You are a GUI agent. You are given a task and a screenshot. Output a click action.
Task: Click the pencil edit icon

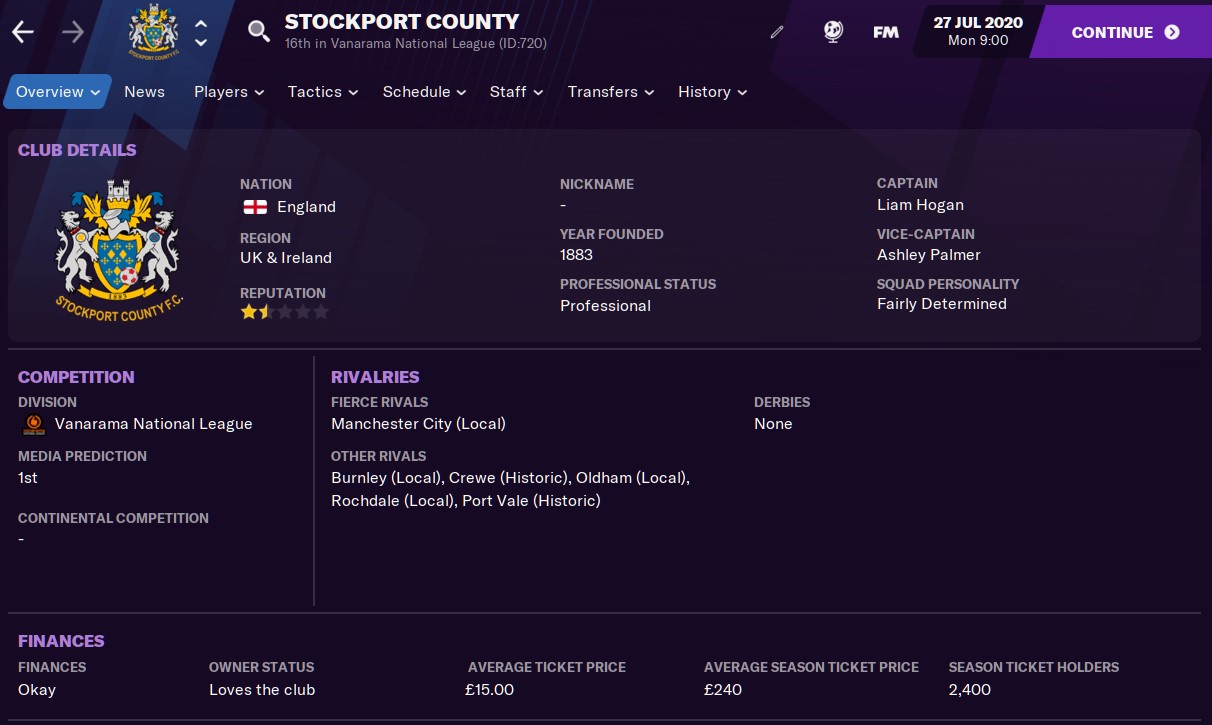click(x=777, y=32)
